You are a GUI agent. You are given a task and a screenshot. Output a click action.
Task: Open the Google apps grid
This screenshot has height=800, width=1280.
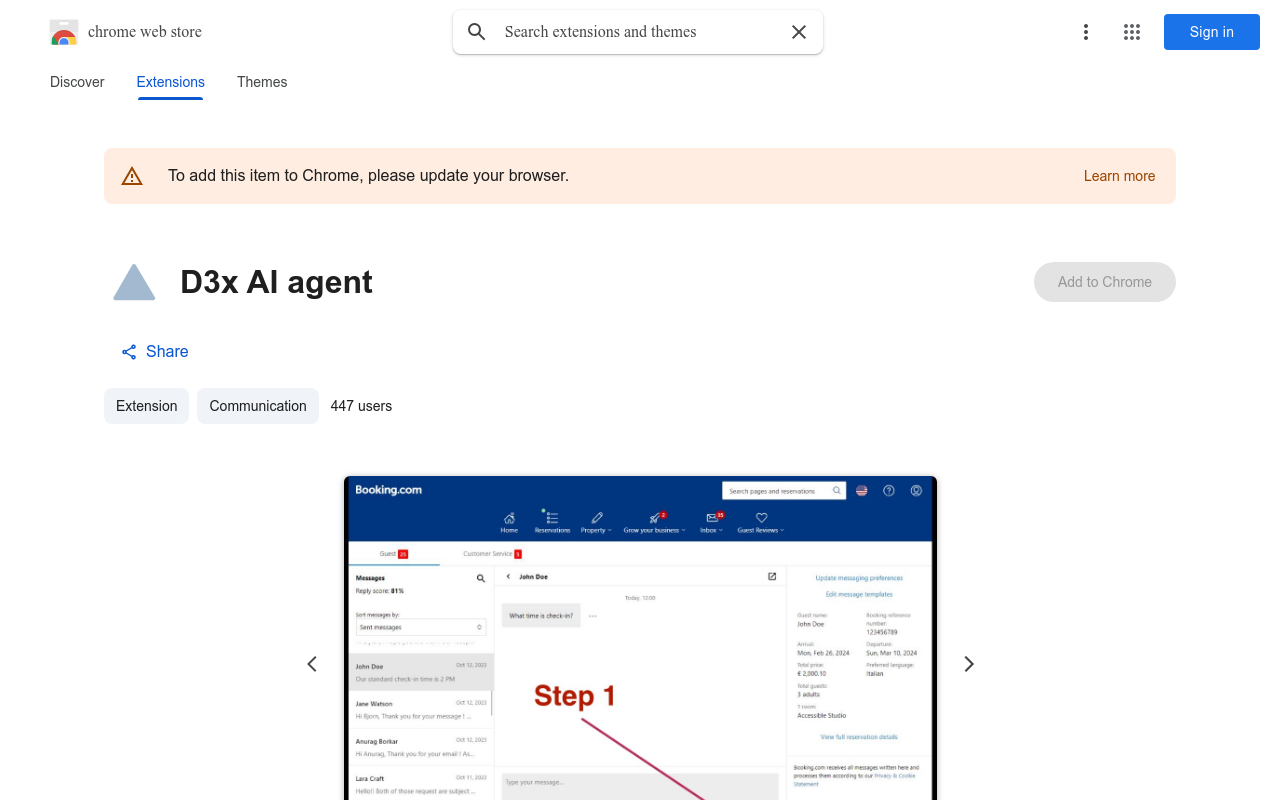(x=1132, y=32)
